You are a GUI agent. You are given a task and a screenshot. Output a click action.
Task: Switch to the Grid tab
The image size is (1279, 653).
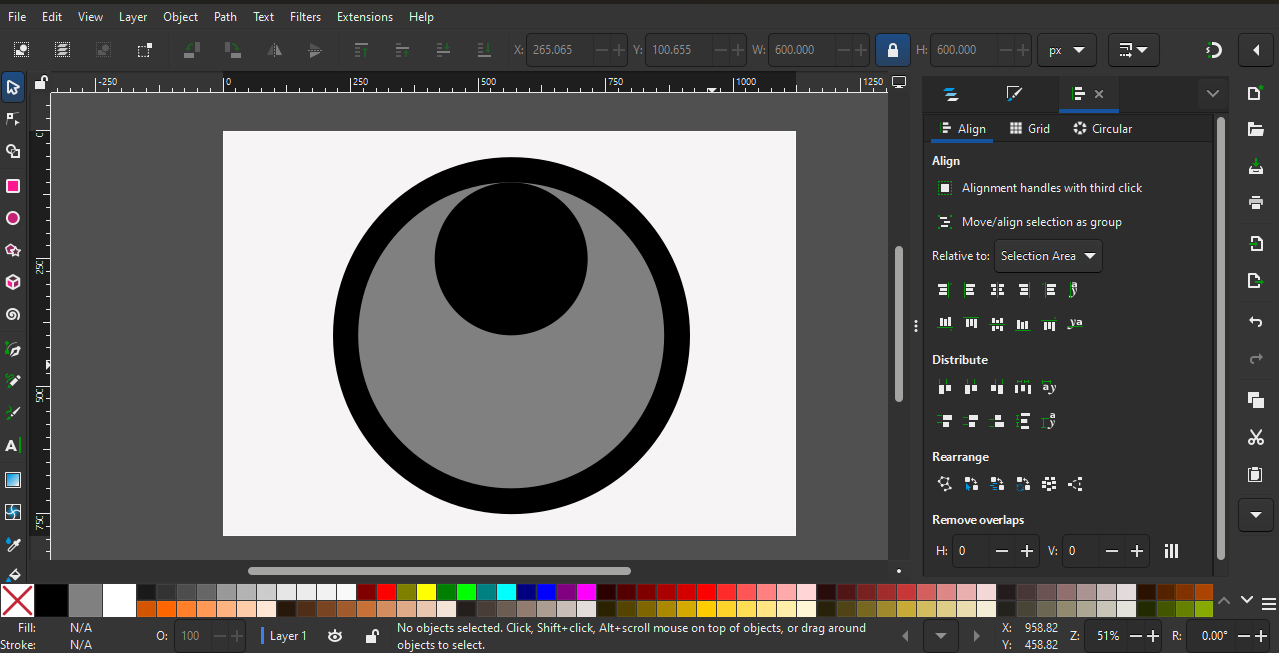(1029, 129)
